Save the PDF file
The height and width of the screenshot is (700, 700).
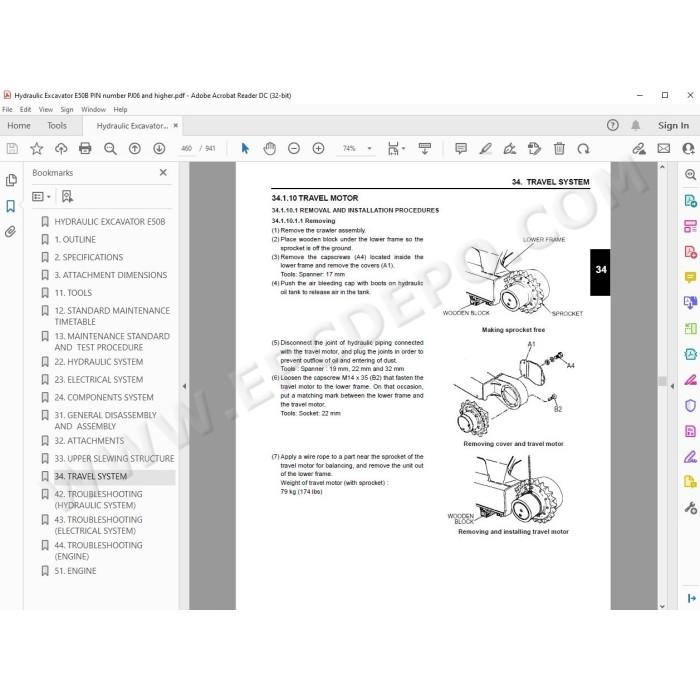coord(12,148)
